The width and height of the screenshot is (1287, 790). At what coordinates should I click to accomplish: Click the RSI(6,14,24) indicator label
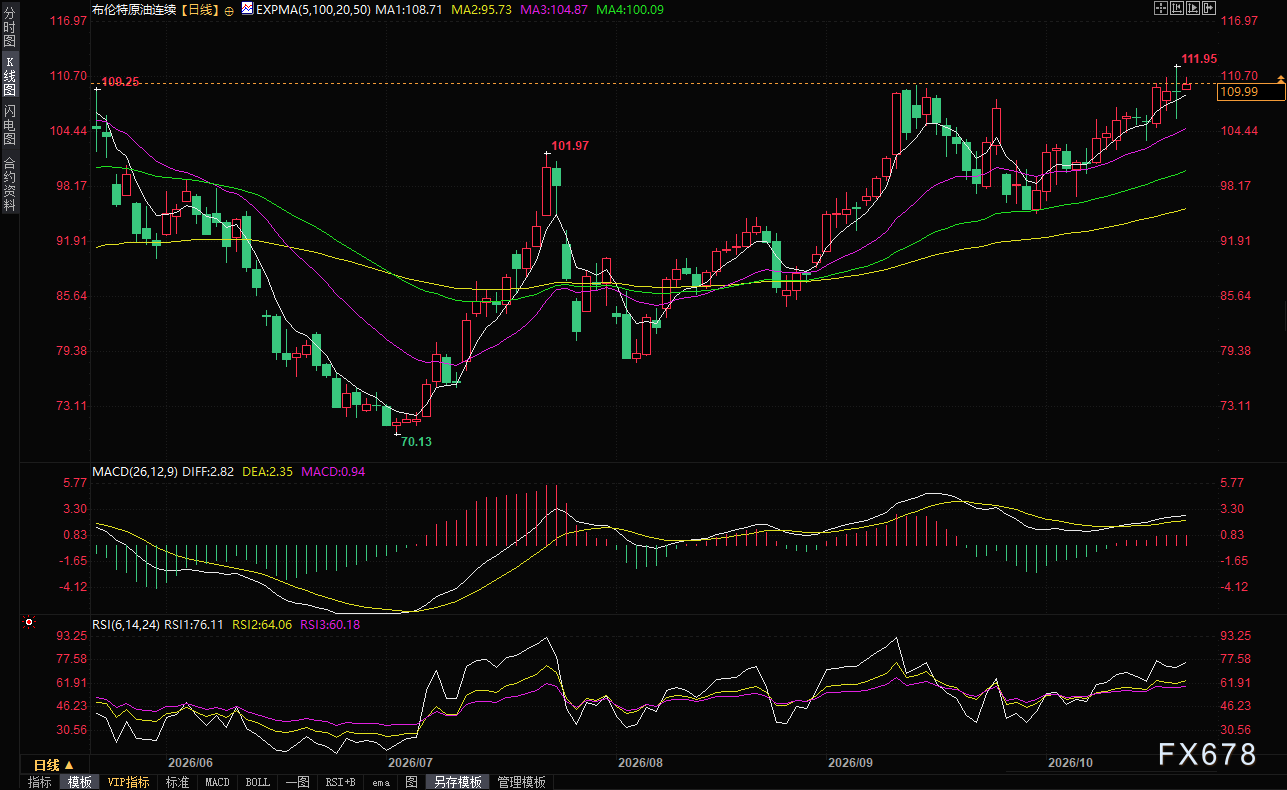(125, 624)
